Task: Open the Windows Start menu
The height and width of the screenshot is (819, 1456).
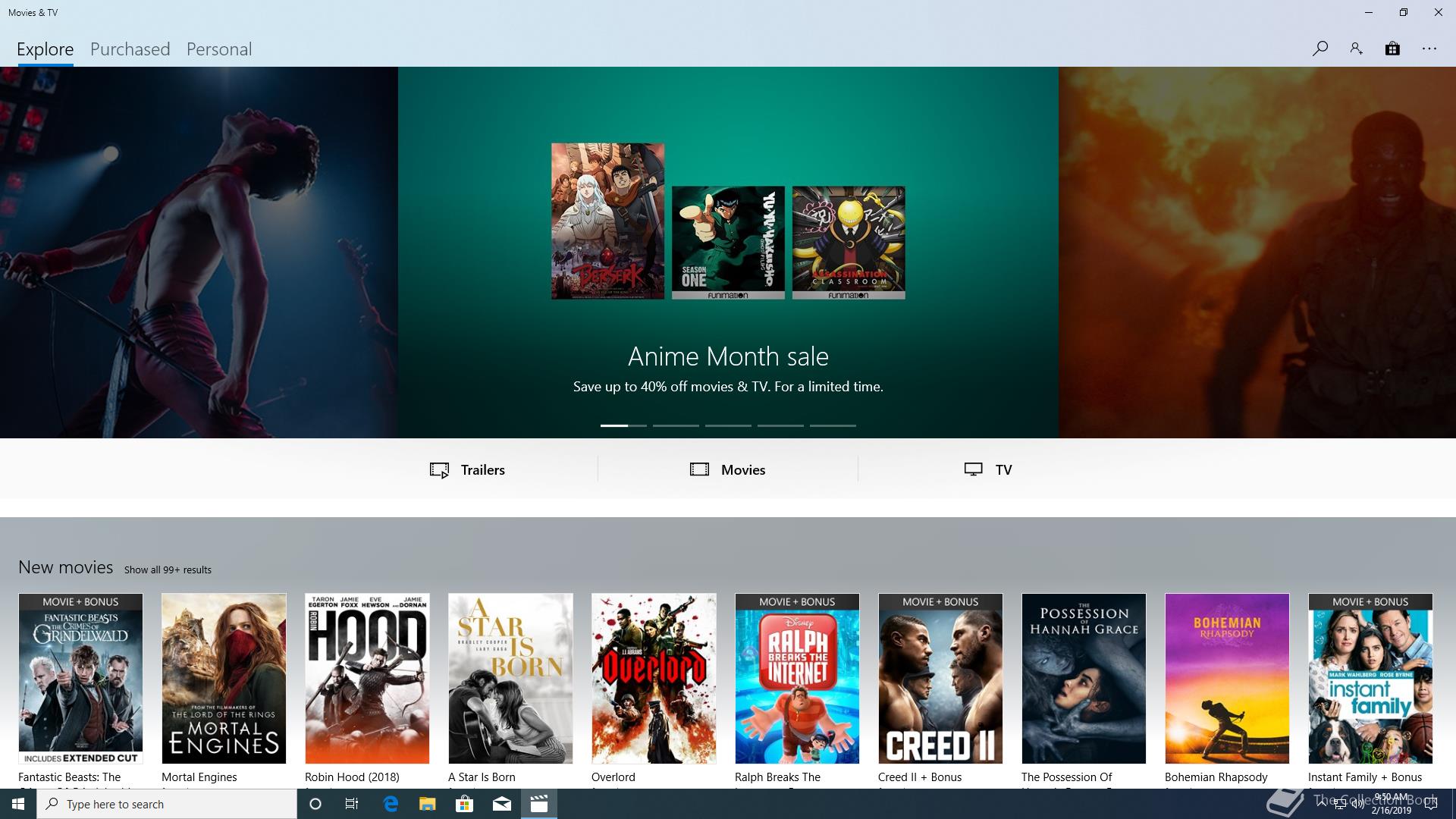Action: (x=18, y=804)
